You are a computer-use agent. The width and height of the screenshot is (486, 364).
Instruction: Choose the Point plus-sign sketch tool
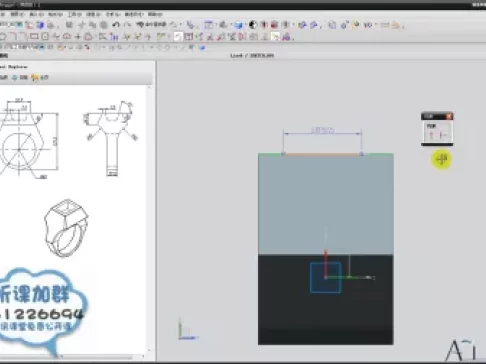[x=78, y=36]
